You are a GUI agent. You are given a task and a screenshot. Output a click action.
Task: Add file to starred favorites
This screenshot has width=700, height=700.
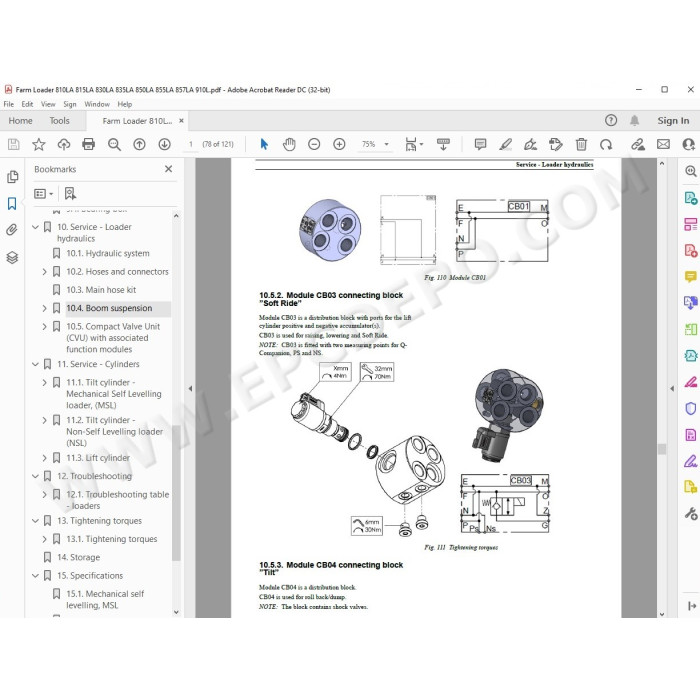pyautogui.click(x=39, y=144)
